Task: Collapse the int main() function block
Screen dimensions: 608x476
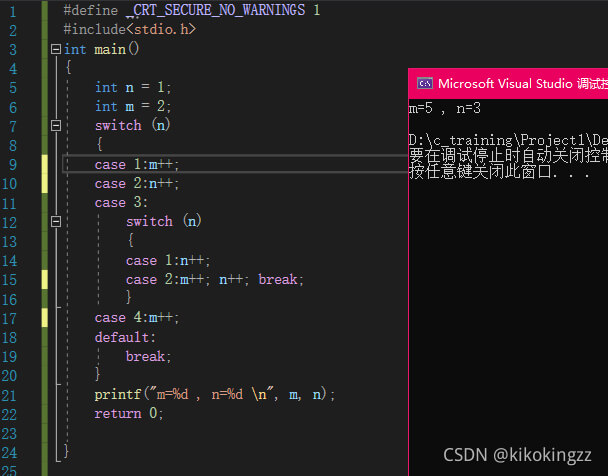Action: pyautogui.click(x=55, y=49)
